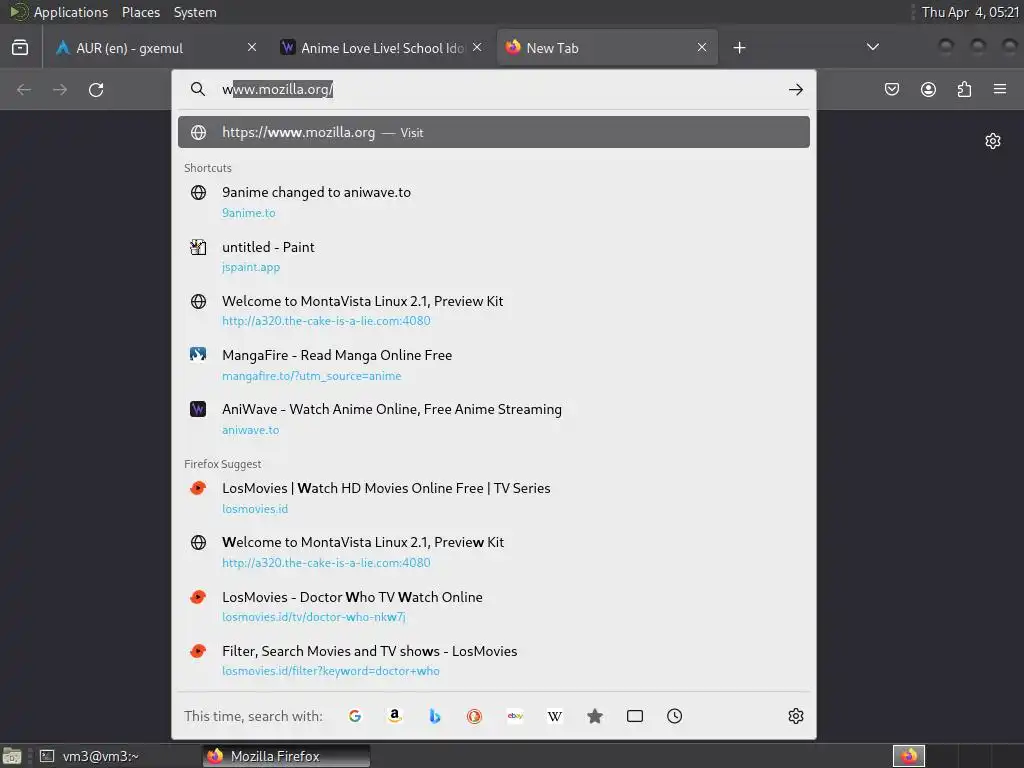The image size is (1024, 768).
Task: Click the 9anime.to URL text
Action: [248, 213]
